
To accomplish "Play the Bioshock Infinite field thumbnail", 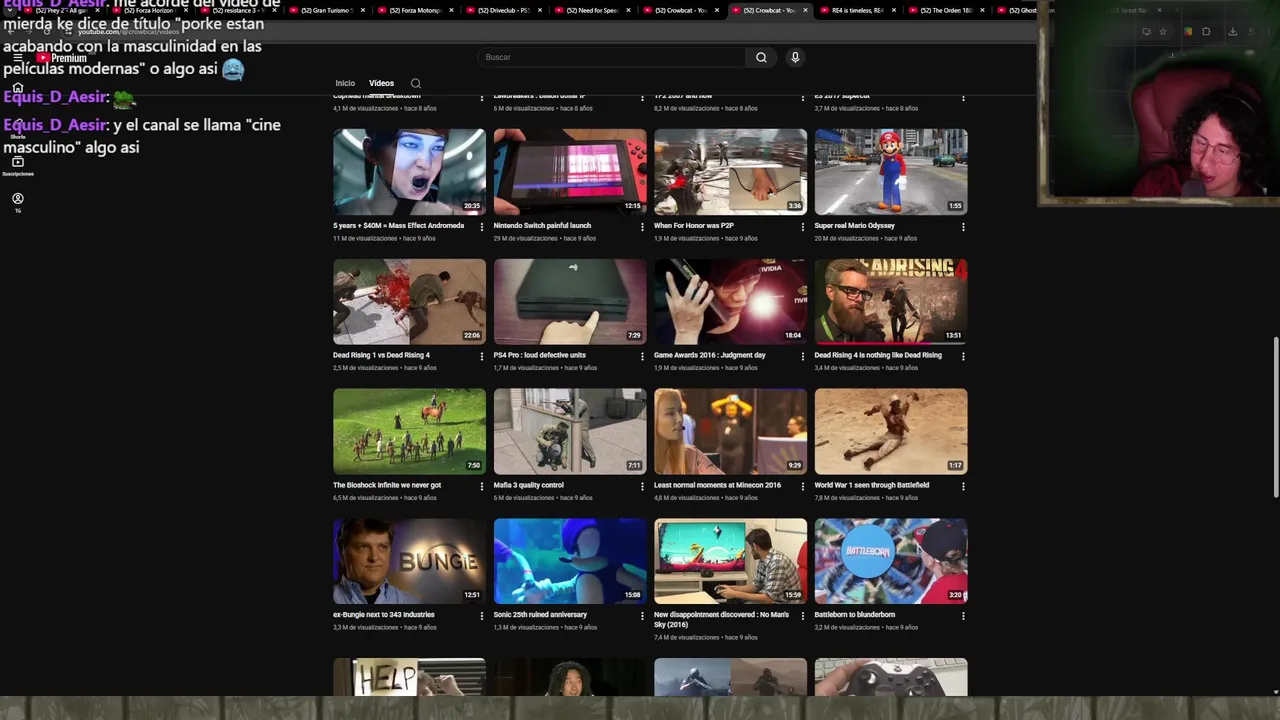I will click(409, 431).
